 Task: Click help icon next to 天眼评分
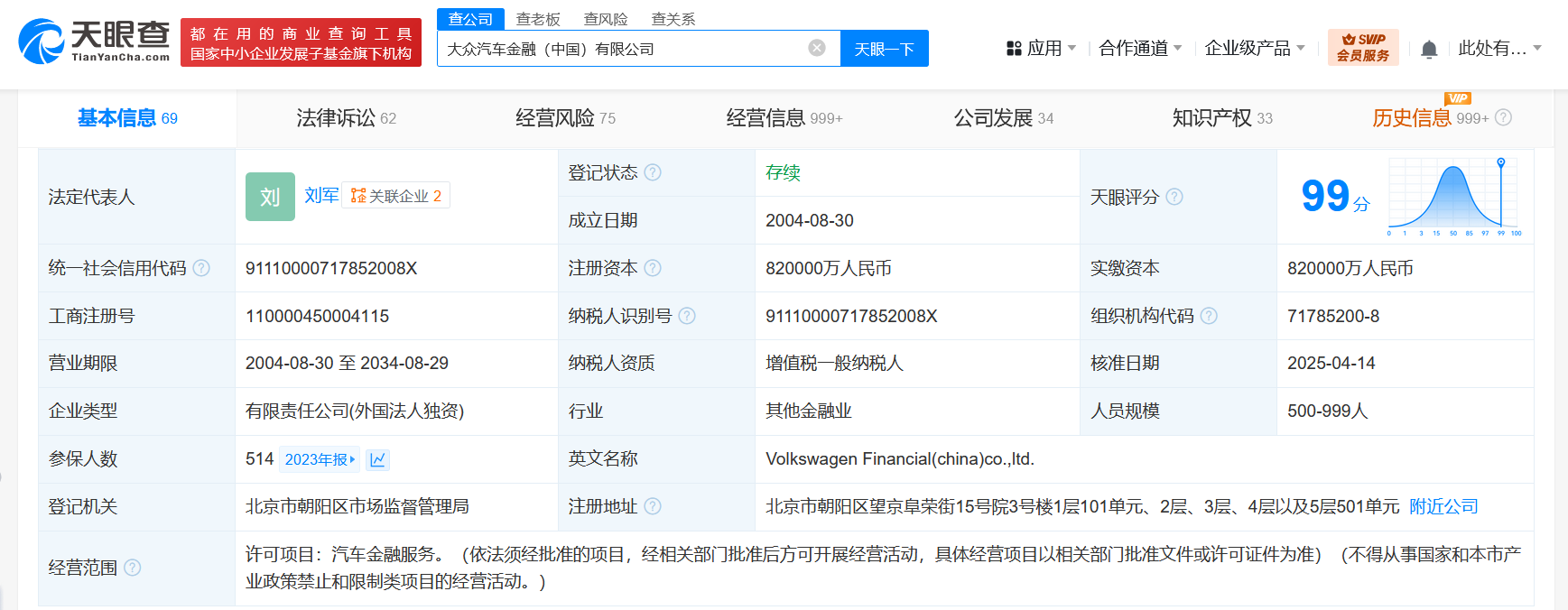point(1174,197)
